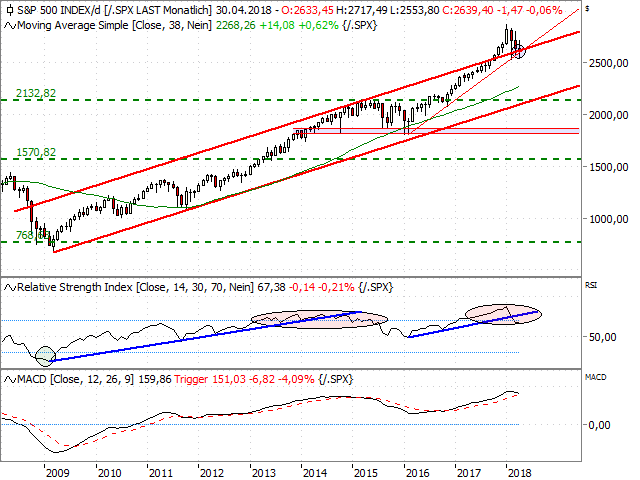Click the Relative Strength Index label
640x480 pixels.
(75, 287)
